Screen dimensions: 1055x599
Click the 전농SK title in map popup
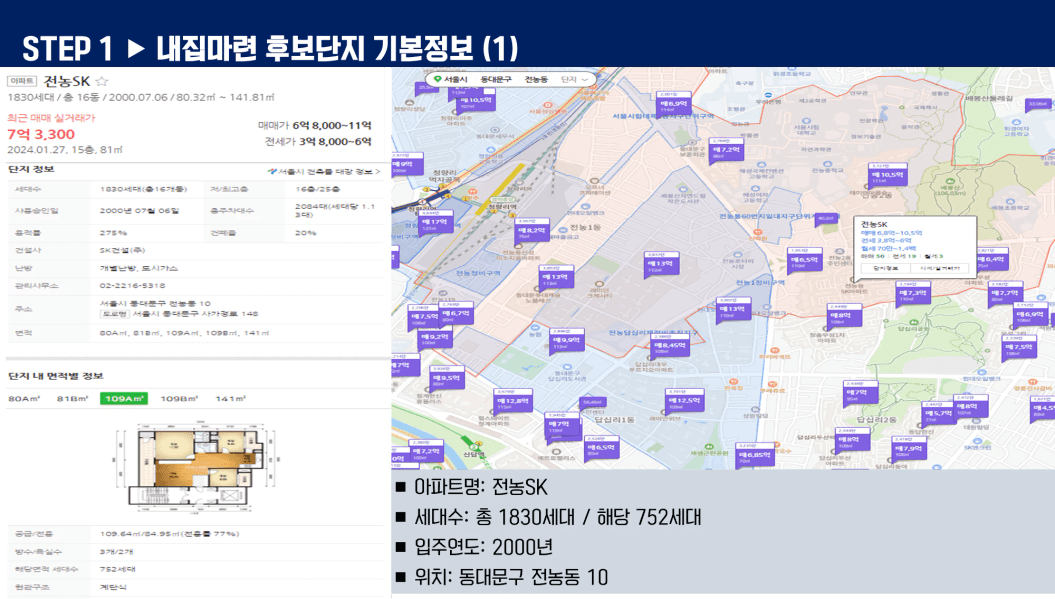point(874,224)
